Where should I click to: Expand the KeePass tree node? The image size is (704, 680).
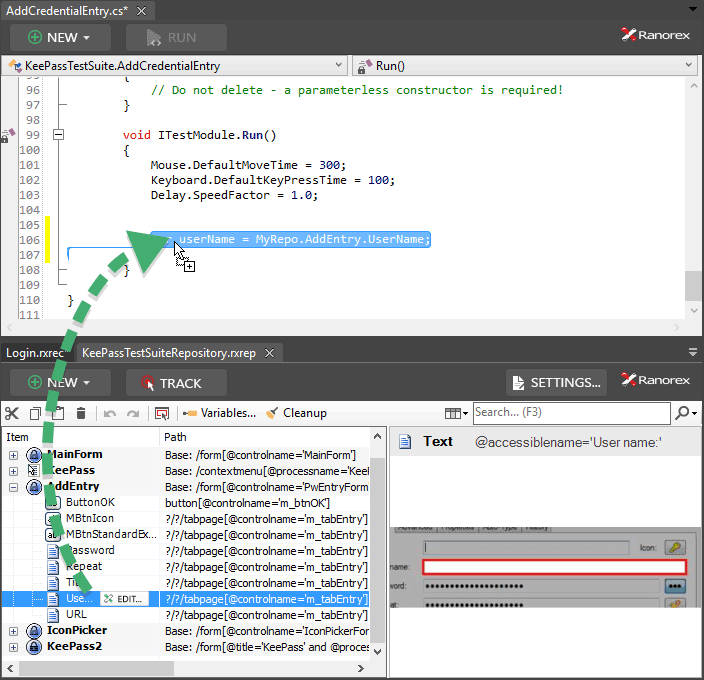(13, 471)
